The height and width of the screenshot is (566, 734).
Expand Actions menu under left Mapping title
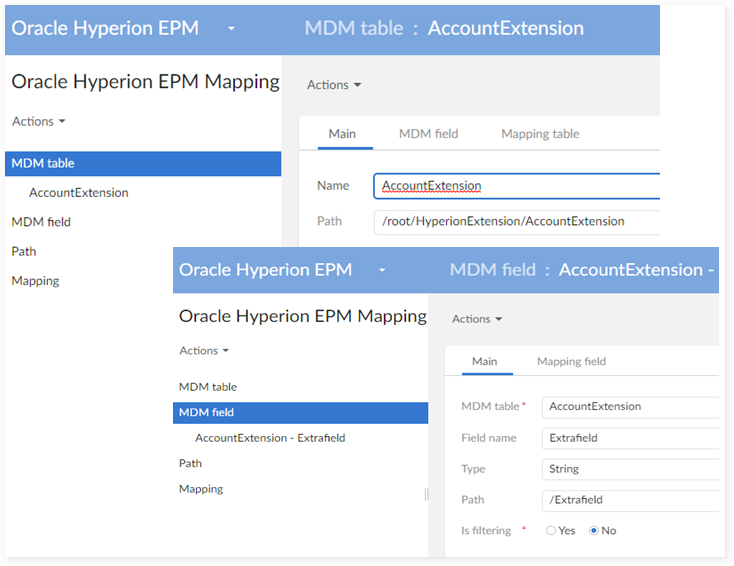(38, 121)
